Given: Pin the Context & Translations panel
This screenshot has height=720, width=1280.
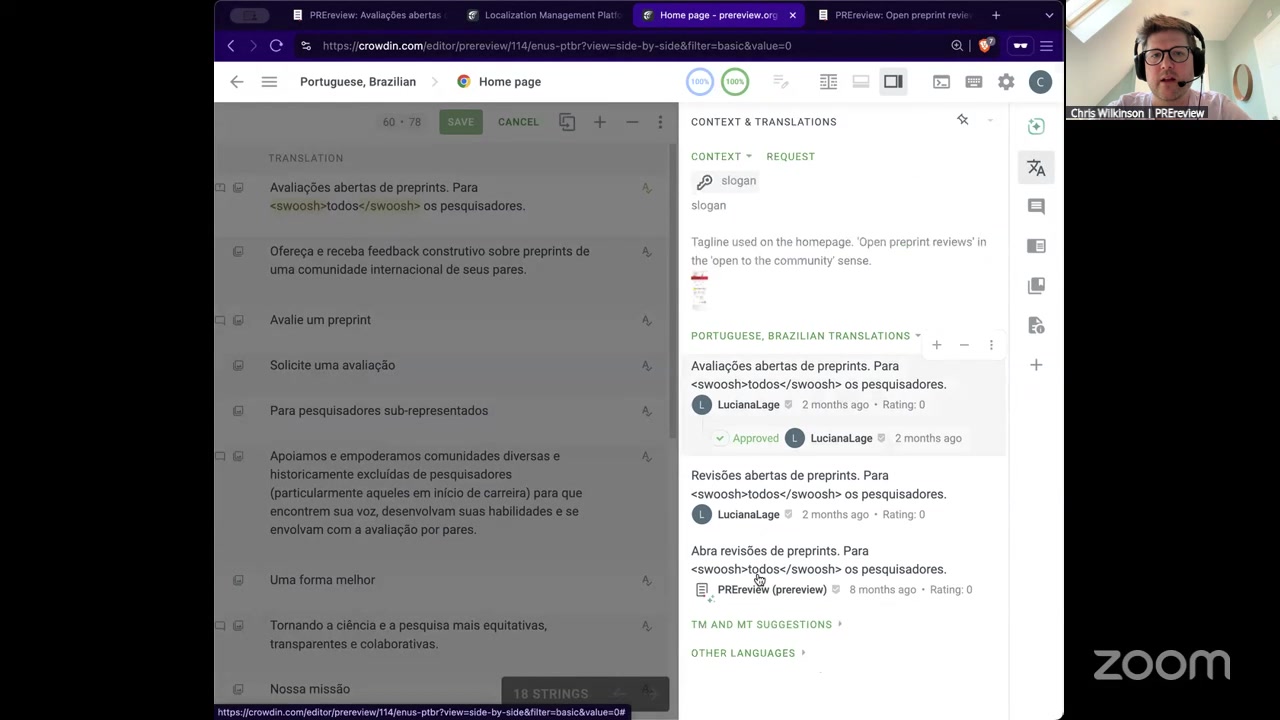Looking at the screenshot, I should coord(962,121).
